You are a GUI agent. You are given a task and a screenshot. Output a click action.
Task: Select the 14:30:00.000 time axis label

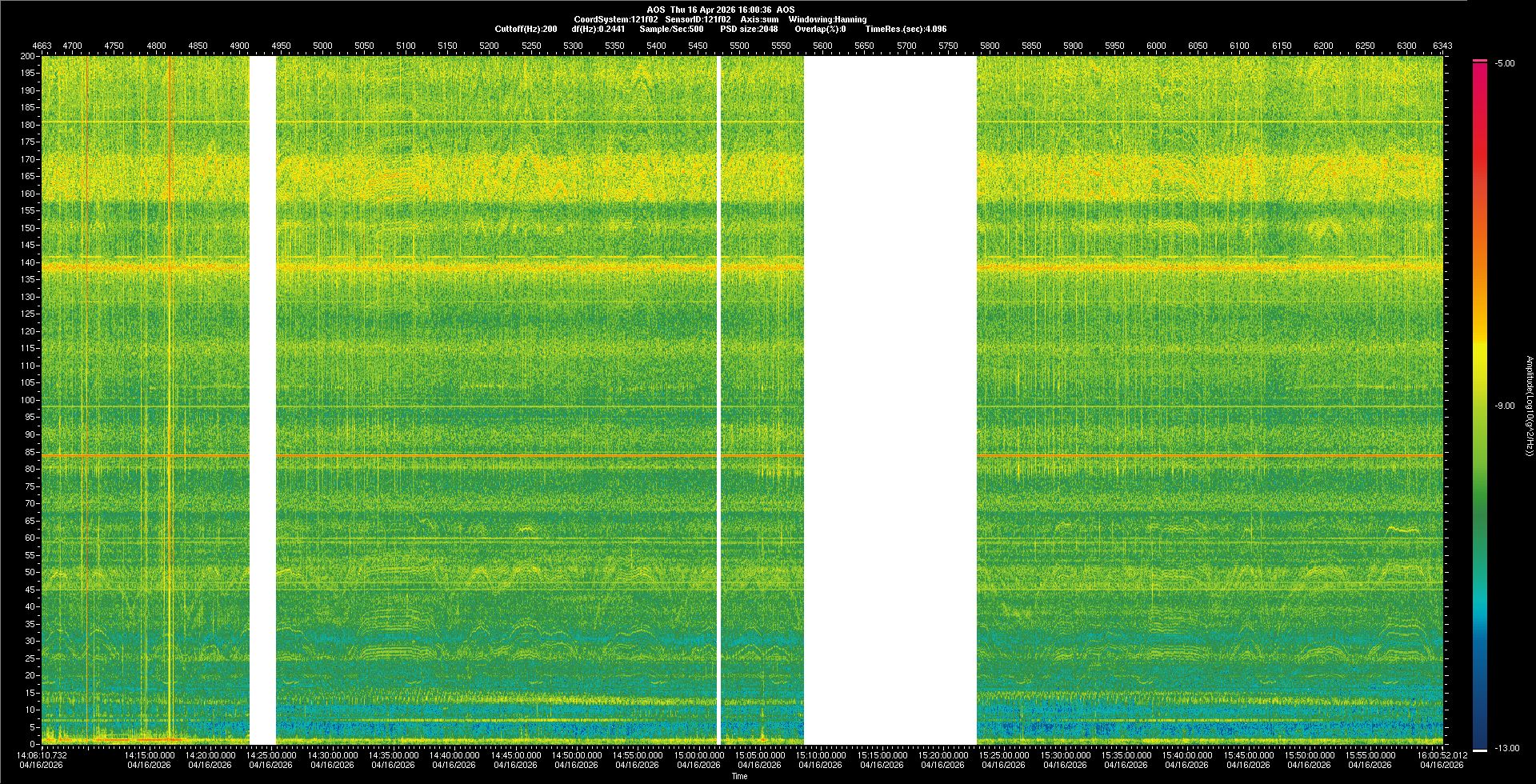[x=332, y=755]
